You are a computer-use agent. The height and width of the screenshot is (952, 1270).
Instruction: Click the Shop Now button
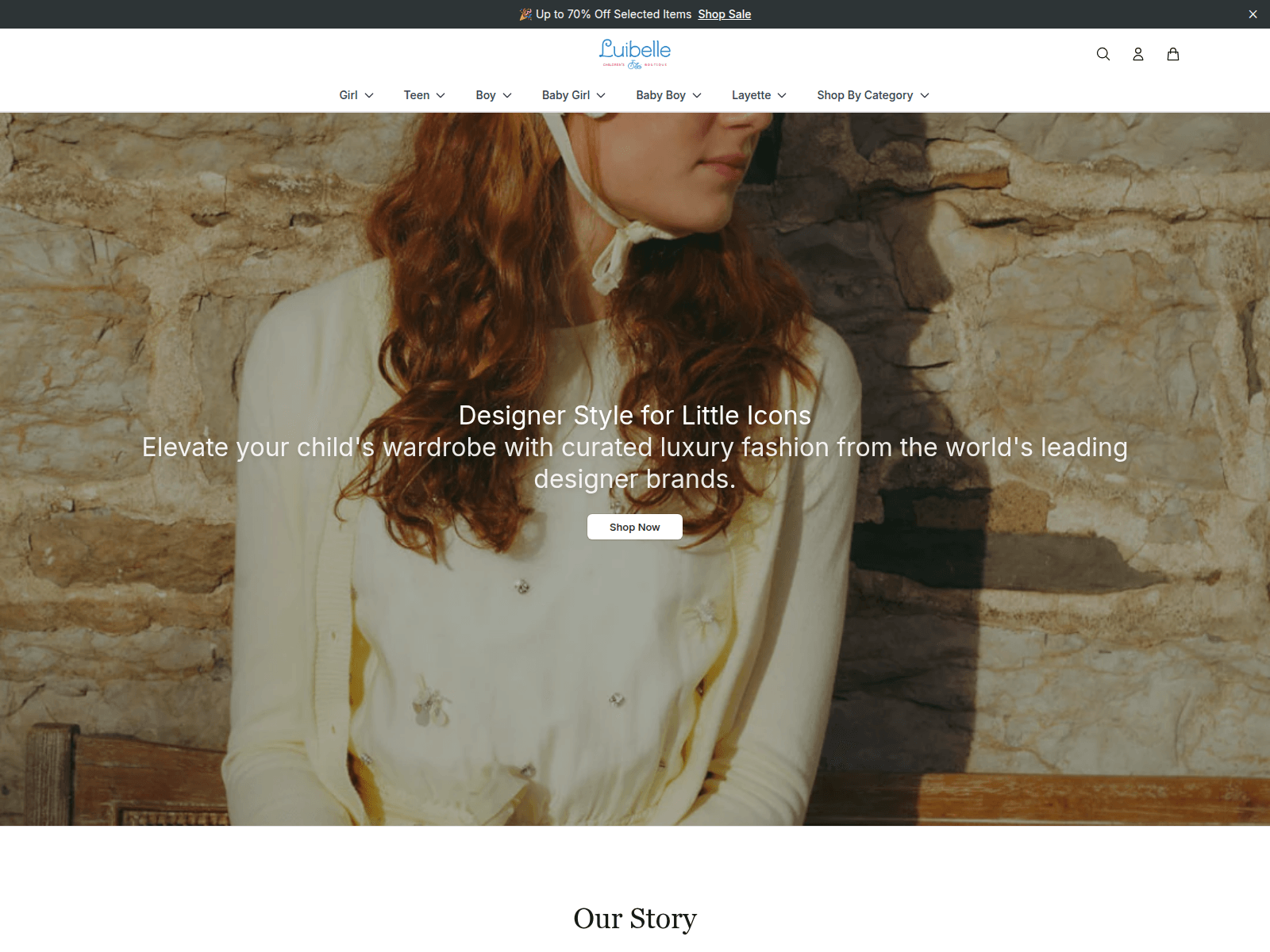[635, 527]
